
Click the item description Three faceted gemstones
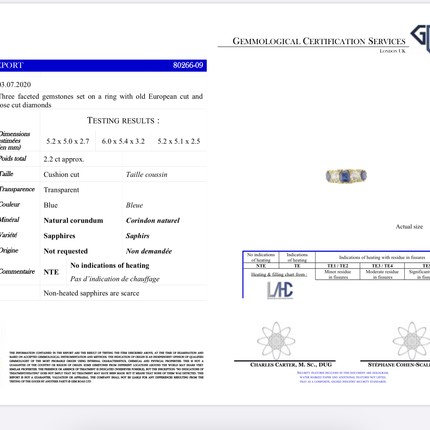[101, 101]
